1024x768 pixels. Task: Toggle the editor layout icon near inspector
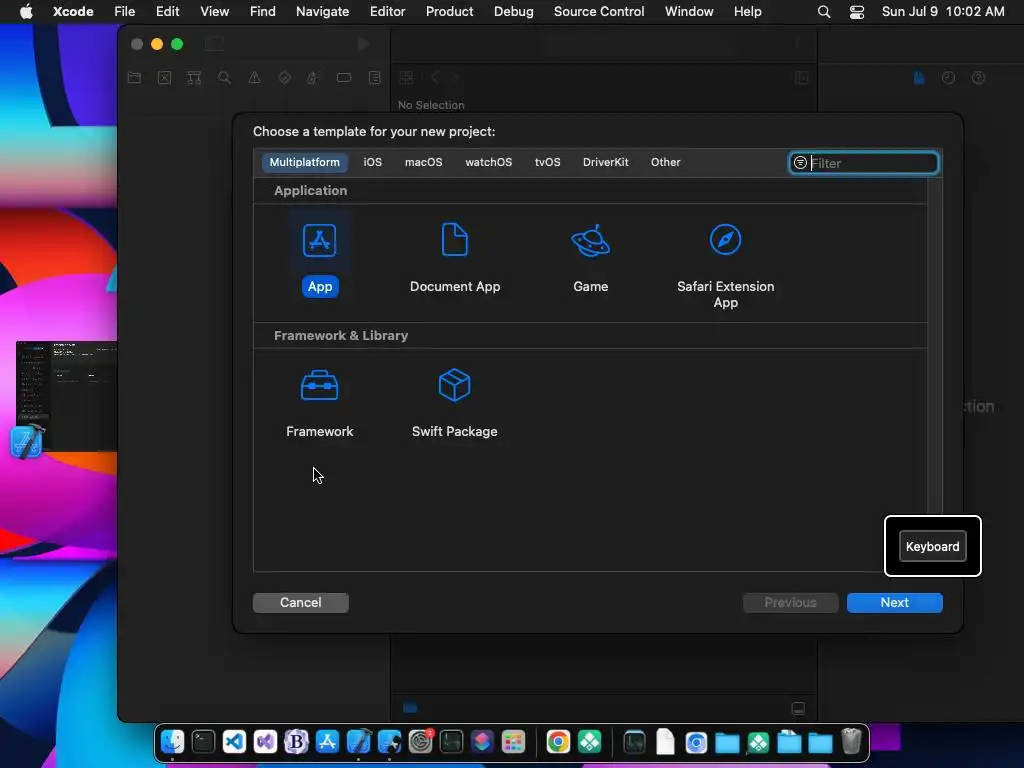[x=801, y=78]
